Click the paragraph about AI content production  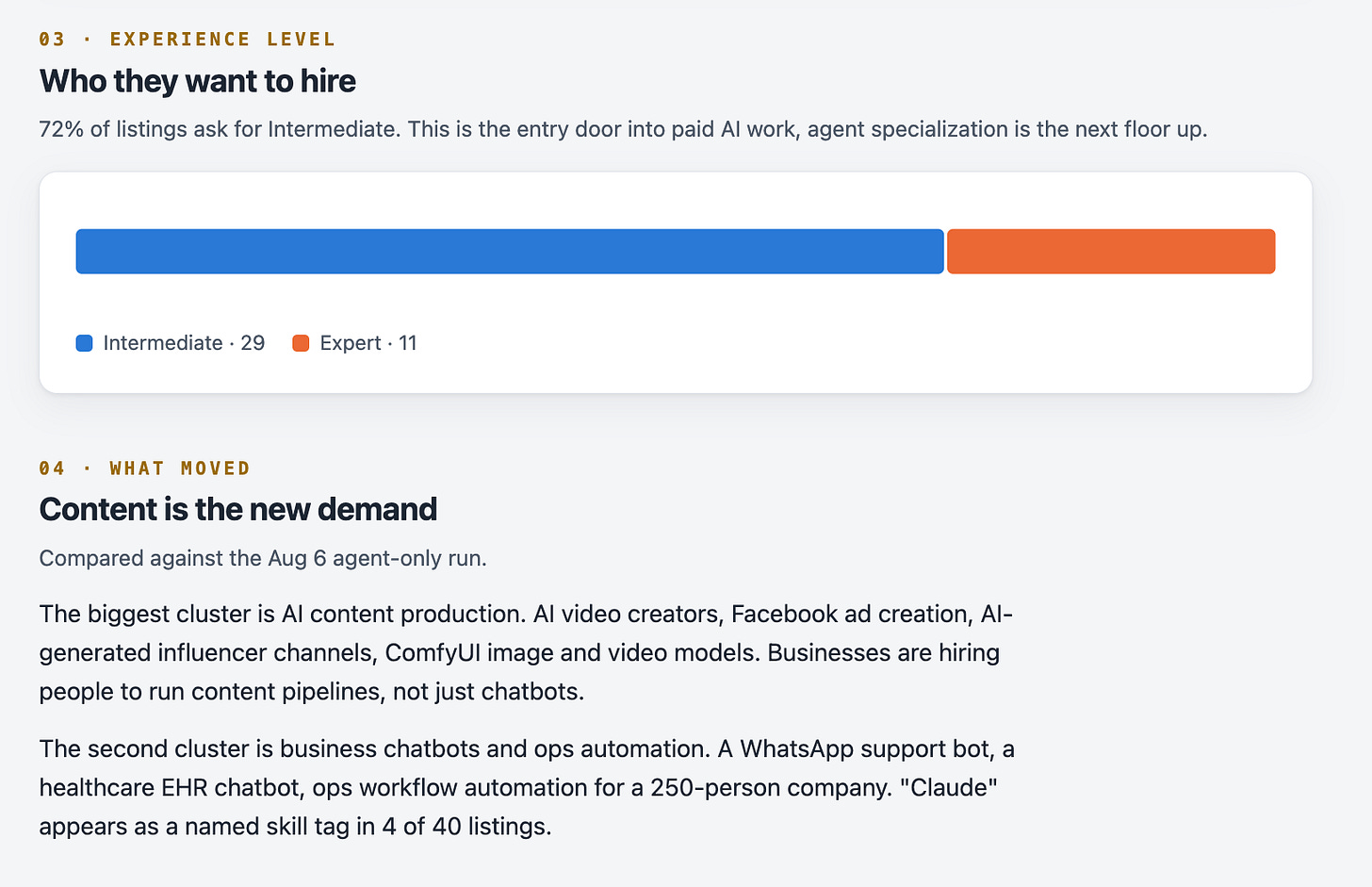click(526, 652)
